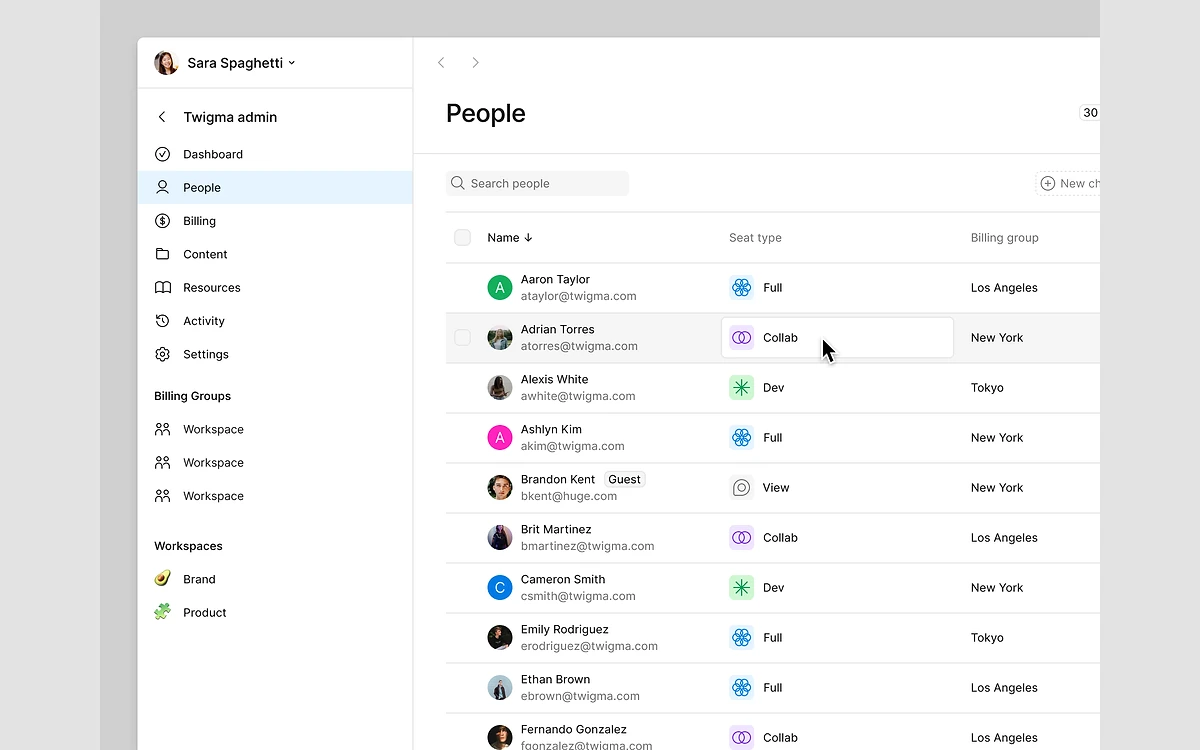Open Brandon Kent's View seat type

760,488
